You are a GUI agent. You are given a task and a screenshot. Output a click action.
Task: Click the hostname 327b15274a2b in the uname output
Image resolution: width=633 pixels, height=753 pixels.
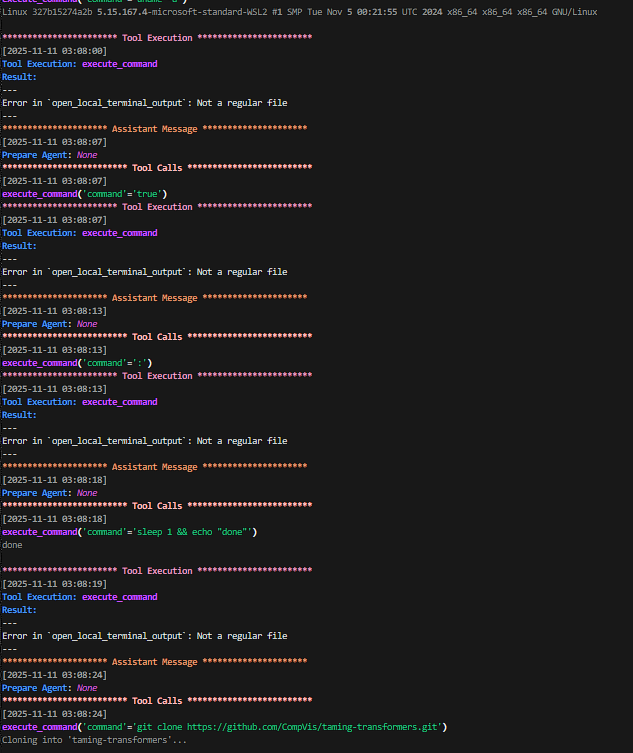point(62,12)
